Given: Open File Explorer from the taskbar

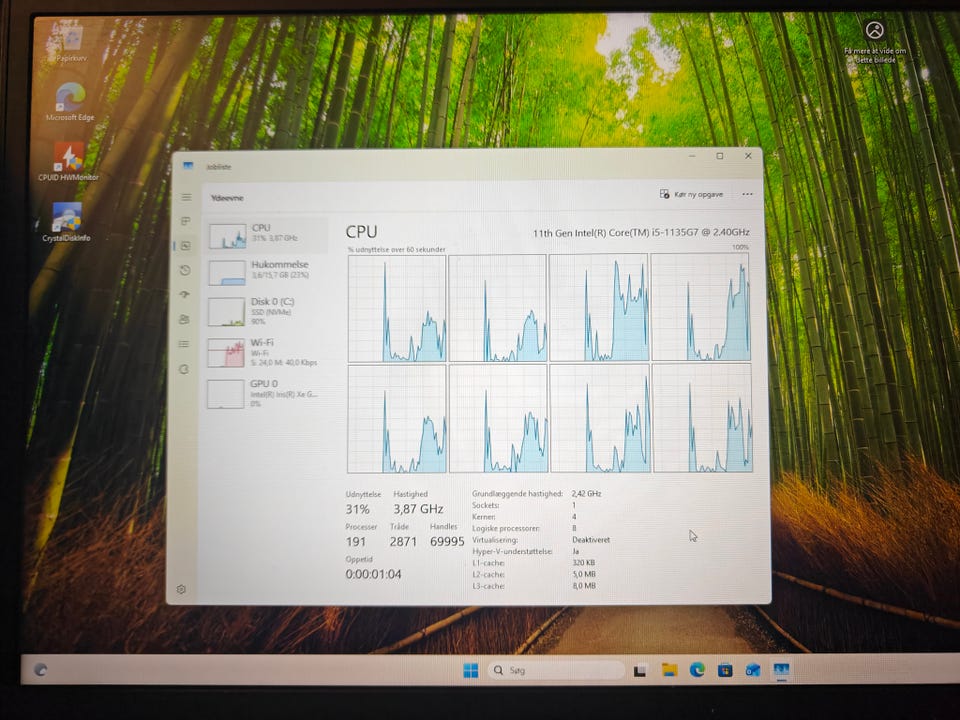Looking at the screenshot, I should 669,670.
